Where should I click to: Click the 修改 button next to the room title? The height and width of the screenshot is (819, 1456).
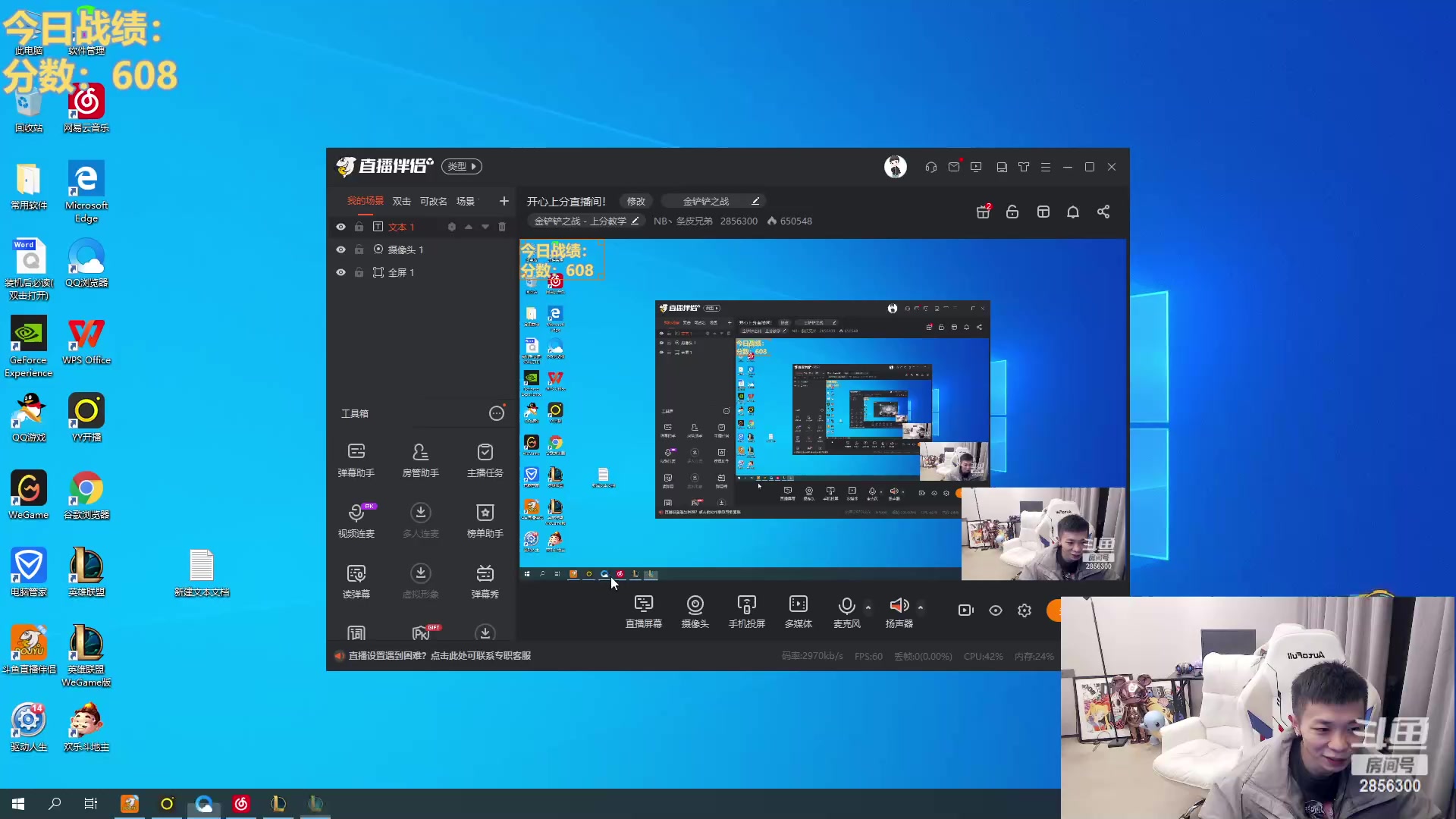pos(635,201)
